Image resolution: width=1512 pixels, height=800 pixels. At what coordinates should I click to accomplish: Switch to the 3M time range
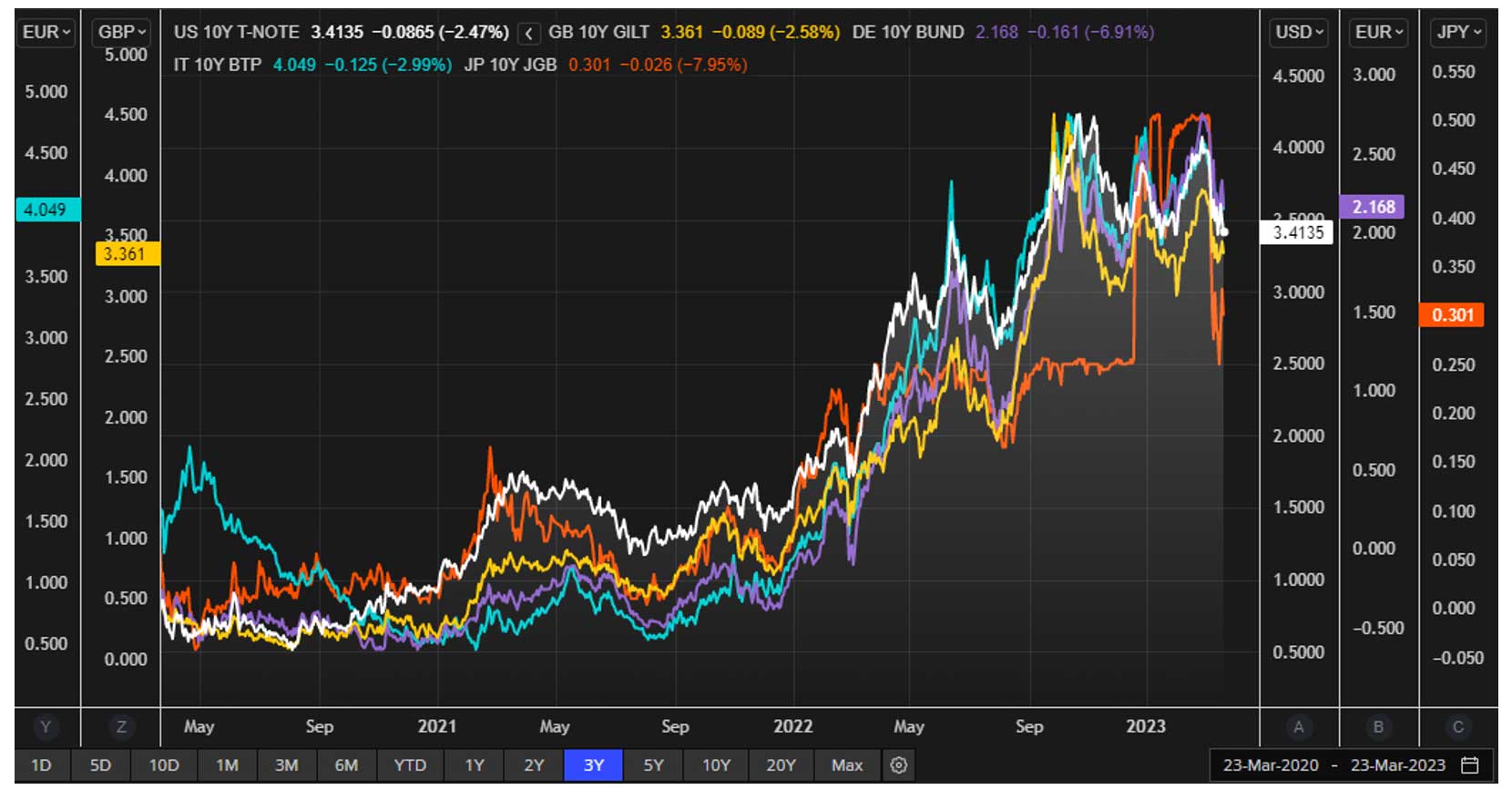coord(287,765)
